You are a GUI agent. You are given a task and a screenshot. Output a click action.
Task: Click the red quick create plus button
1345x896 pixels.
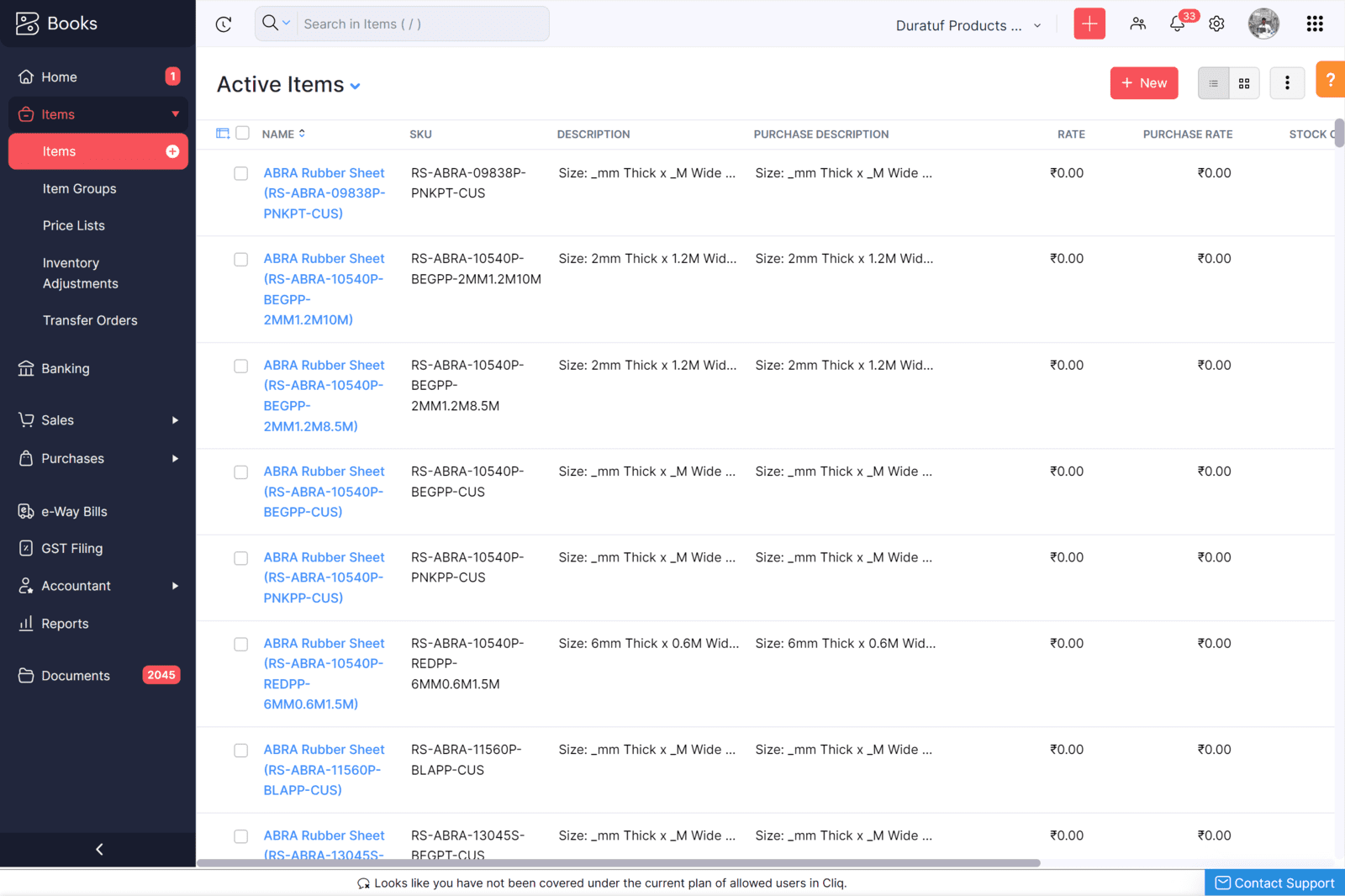click(1089, 24)
